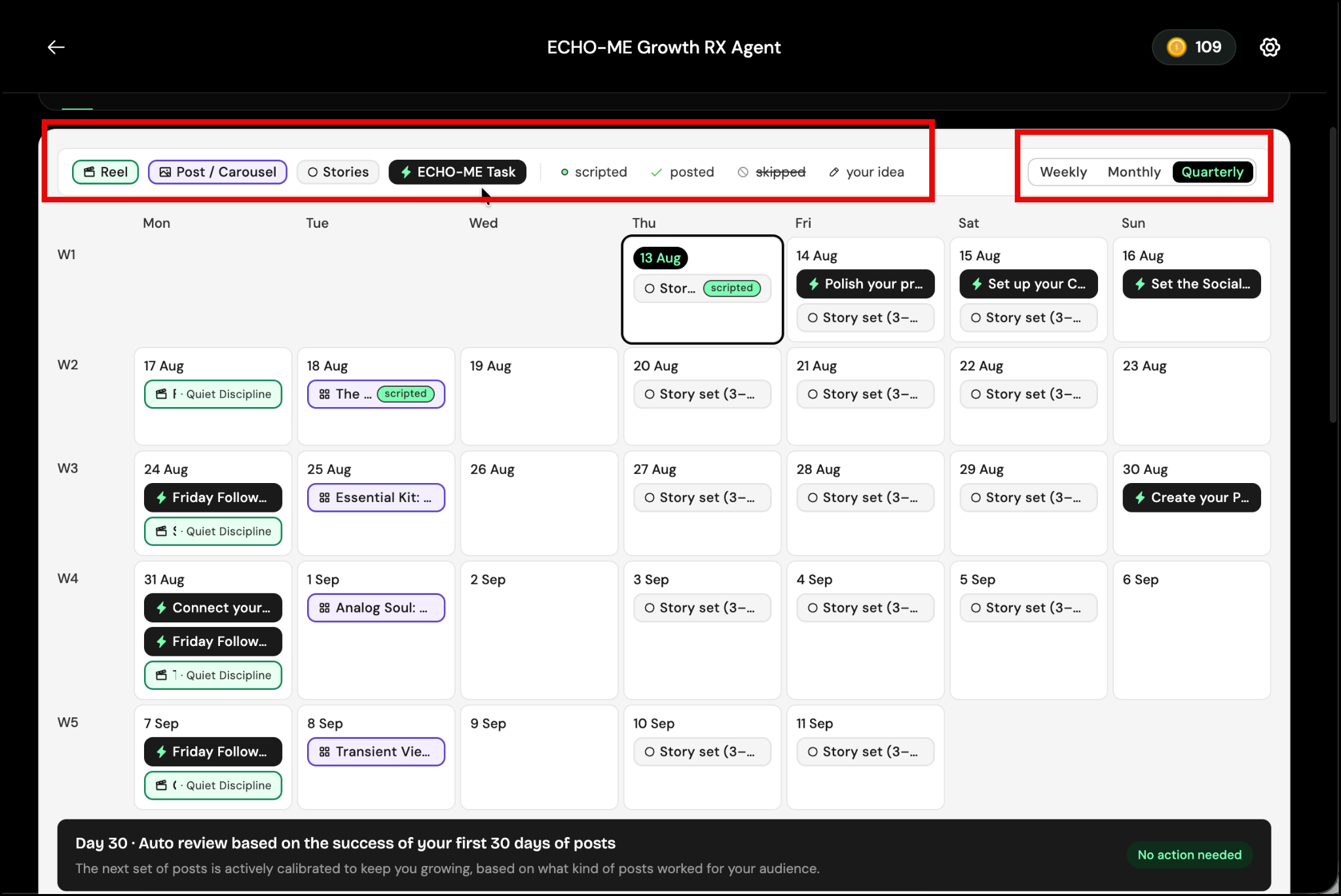Open the 22 Aug Story set
1341x896 pixels.
click(1029, 394)
